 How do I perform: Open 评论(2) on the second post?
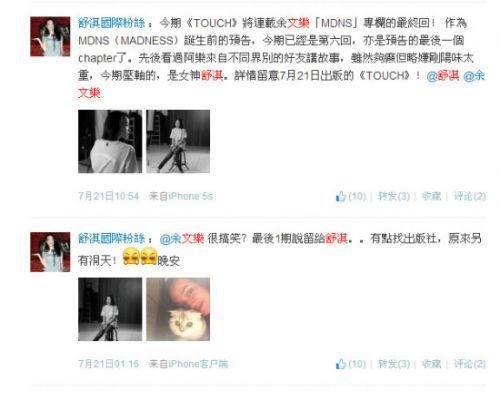click(x=470, y=364)
